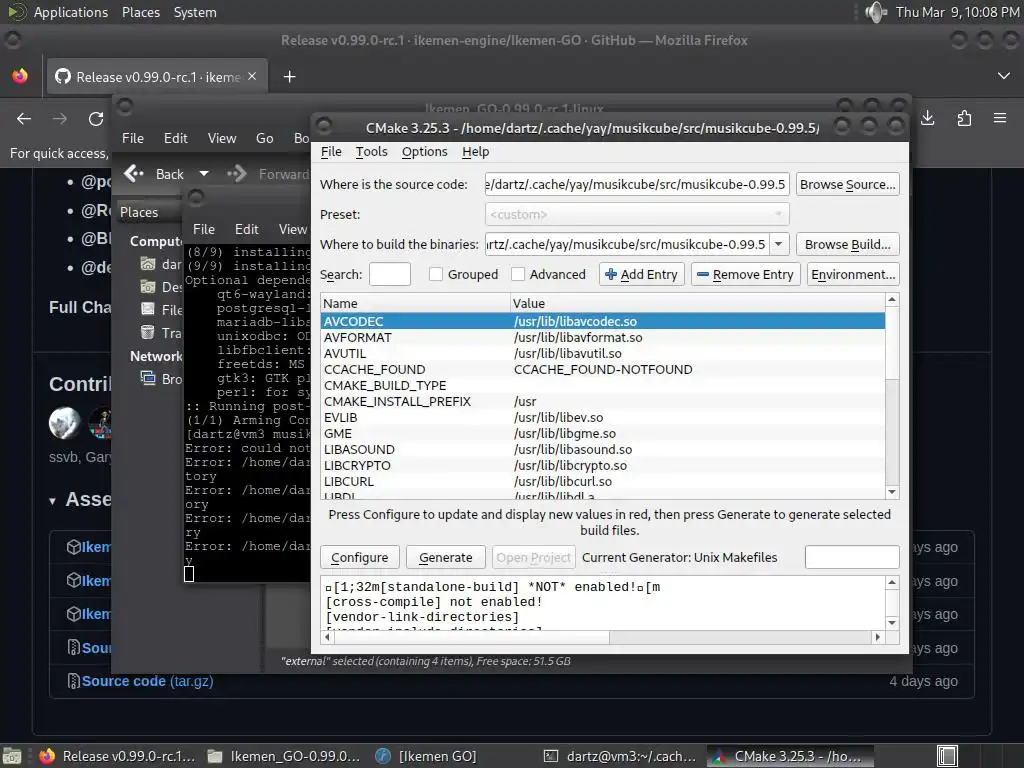
Task: Open the CMake Help menu
Action: [x=475, y=152]
